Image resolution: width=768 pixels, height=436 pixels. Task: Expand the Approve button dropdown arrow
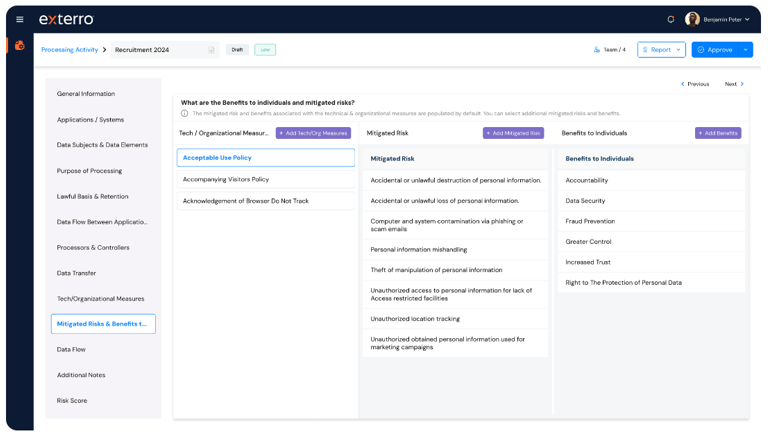pyautogui.click(x=746, y=49)
